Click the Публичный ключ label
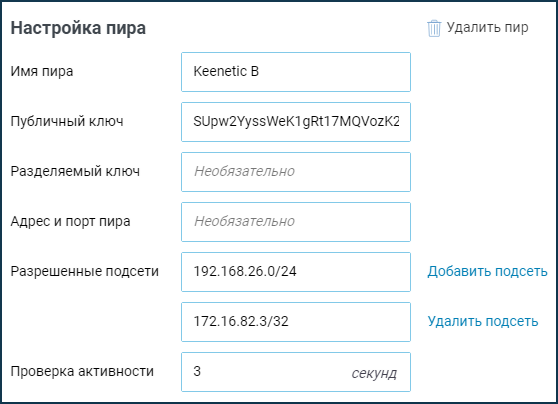558x404 pixels. (x=67, y=121)
